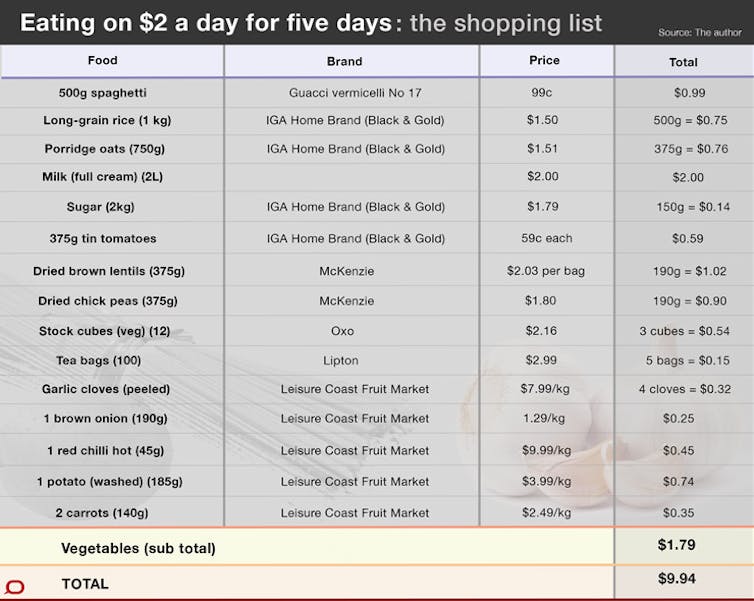Select the Lipton brand cell
The image size is (754, 601).
coord(340,361)
